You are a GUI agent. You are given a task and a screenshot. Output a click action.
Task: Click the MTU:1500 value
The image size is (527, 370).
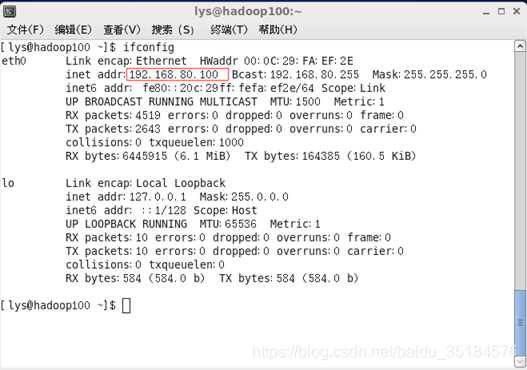coord(295,102)
